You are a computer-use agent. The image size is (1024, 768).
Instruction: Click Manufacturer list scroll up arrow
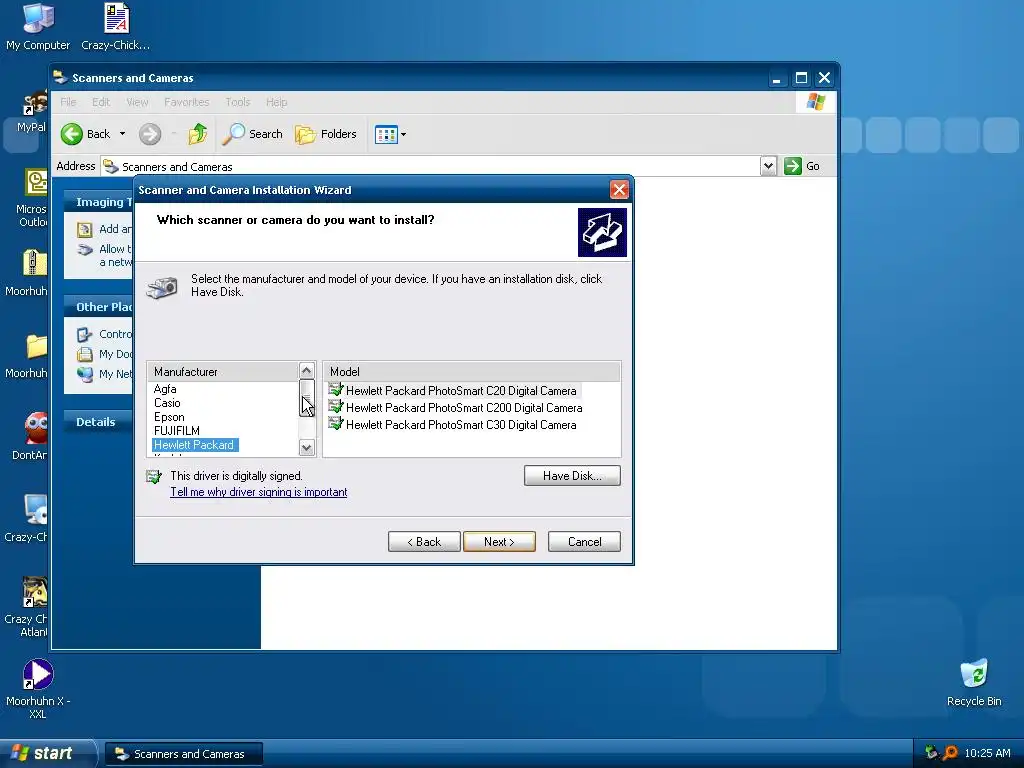[x=306, y=371]
